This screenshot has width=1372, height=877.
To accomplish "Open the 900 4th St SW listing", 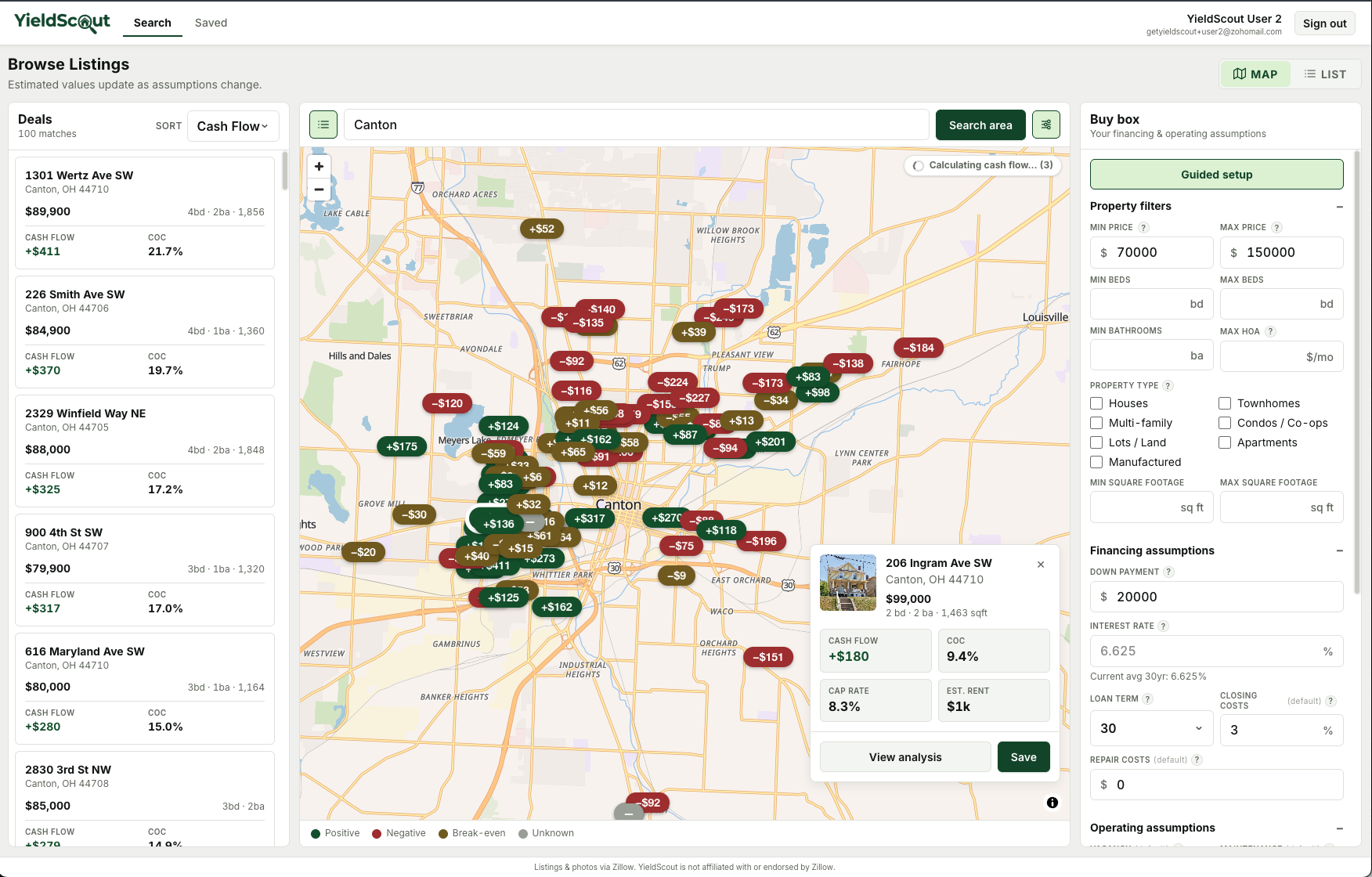I will [x=145, y=570].
